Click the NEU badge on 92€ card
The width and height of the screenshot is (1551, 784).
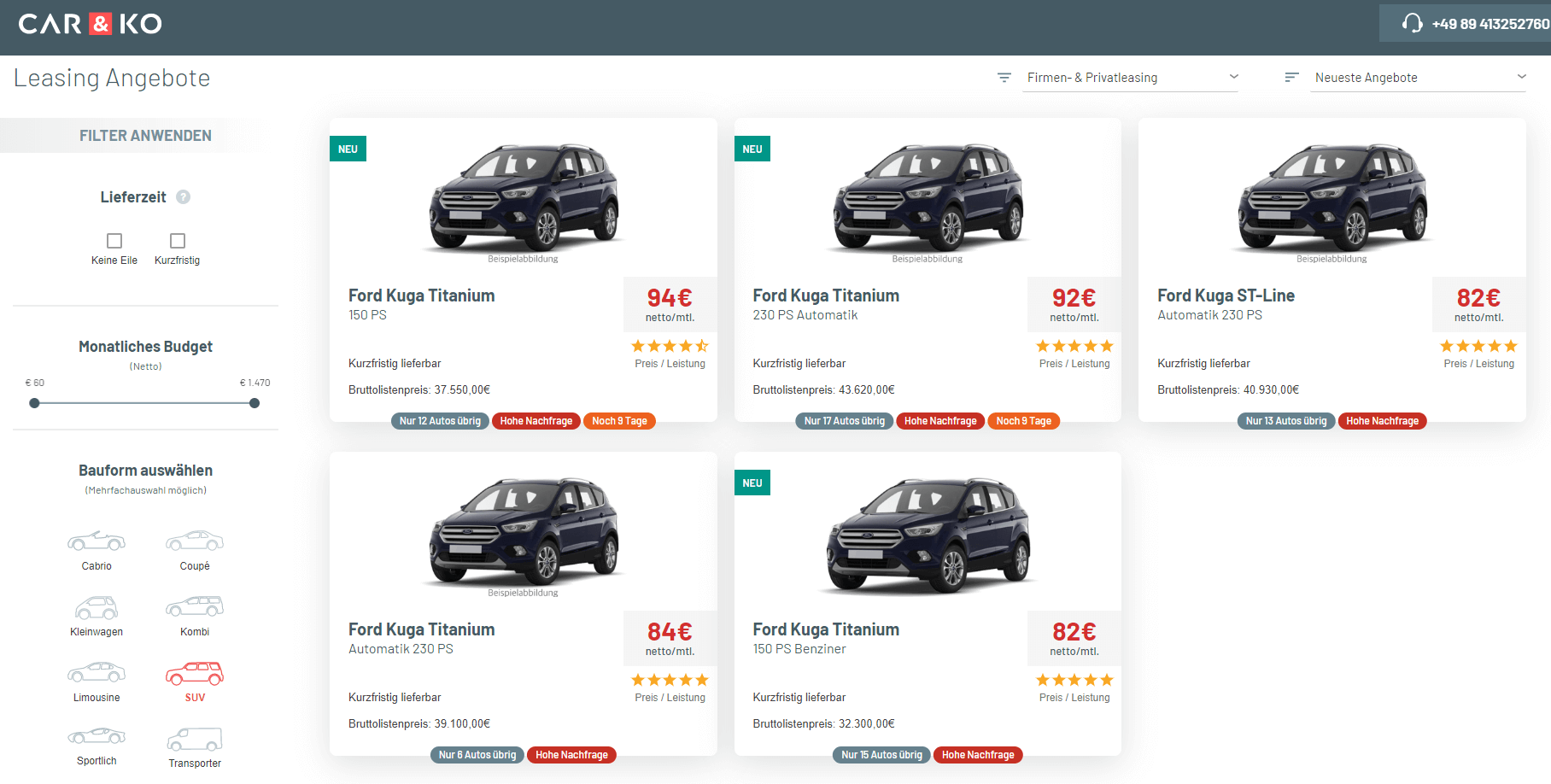click(752, 149)
